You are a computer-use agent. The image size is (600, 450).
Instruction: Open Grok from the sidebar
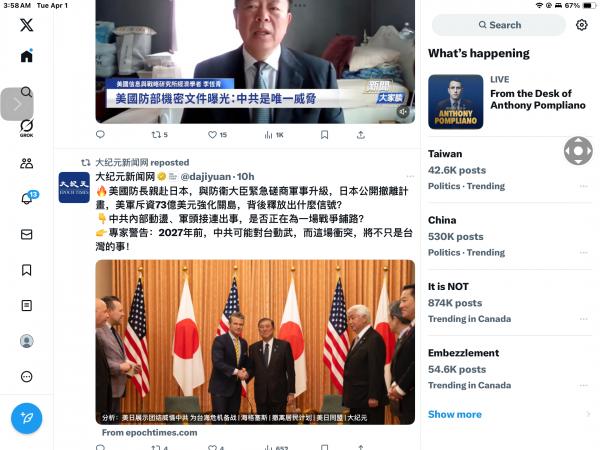26,128
